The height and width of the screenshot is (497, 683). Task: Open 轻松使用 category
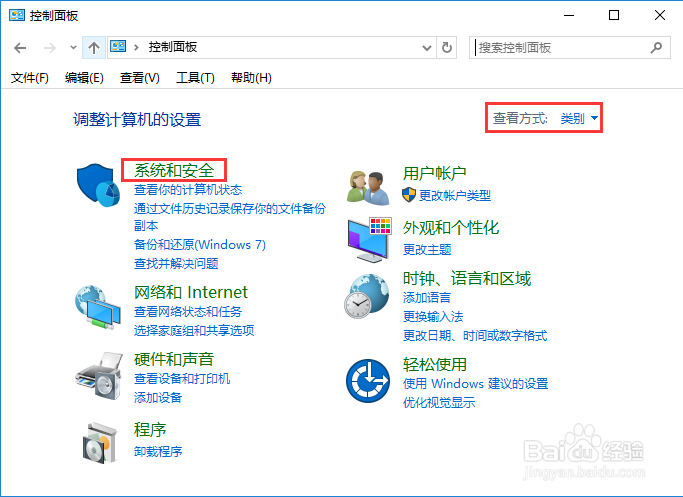(x=435, y=364)
